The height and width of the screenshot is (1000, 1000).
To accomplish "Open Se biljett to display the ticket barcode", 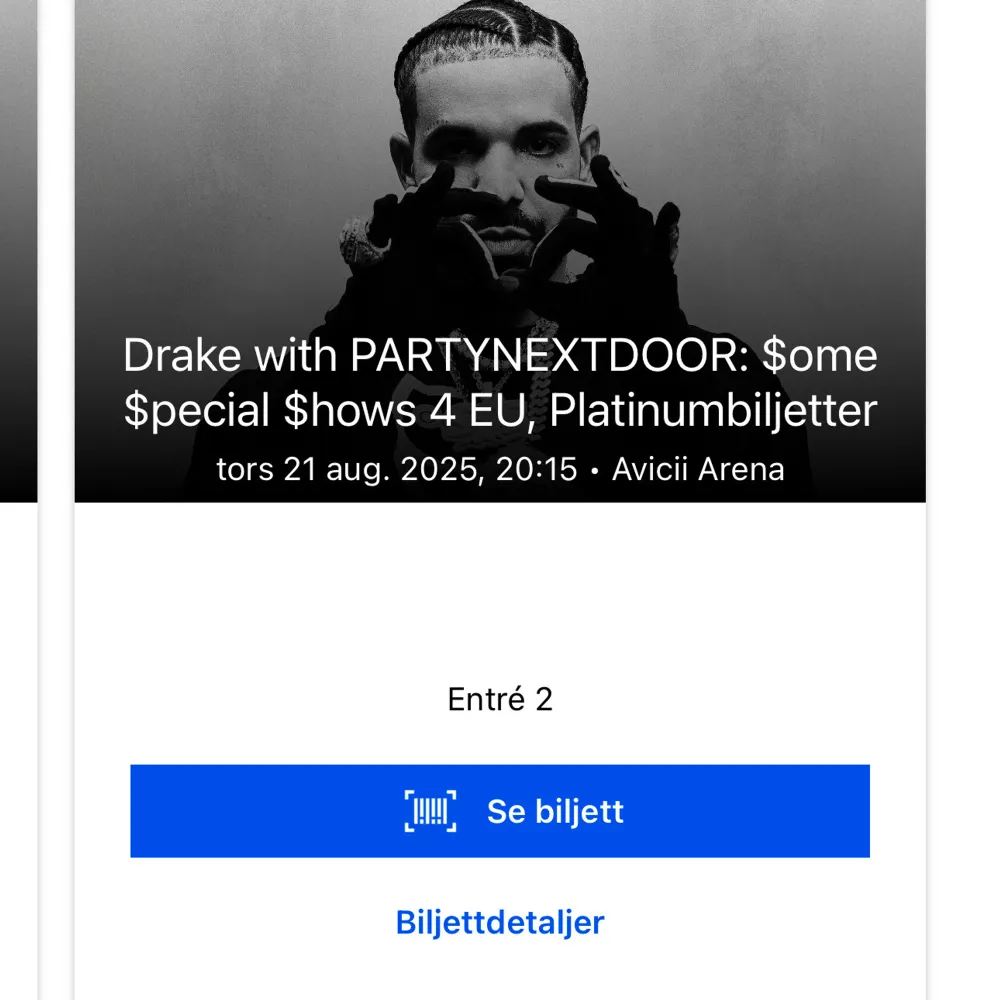I will 500,811.
